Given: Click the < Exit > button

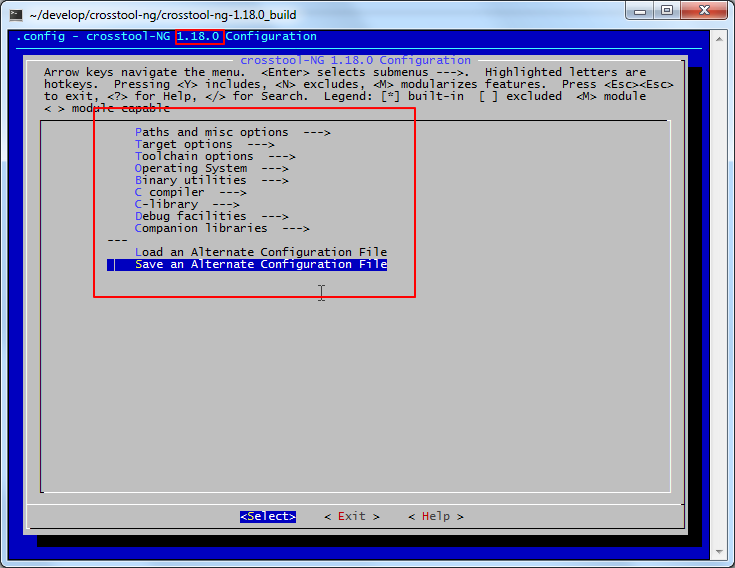Looking at the screenshot, I should 352,516.
